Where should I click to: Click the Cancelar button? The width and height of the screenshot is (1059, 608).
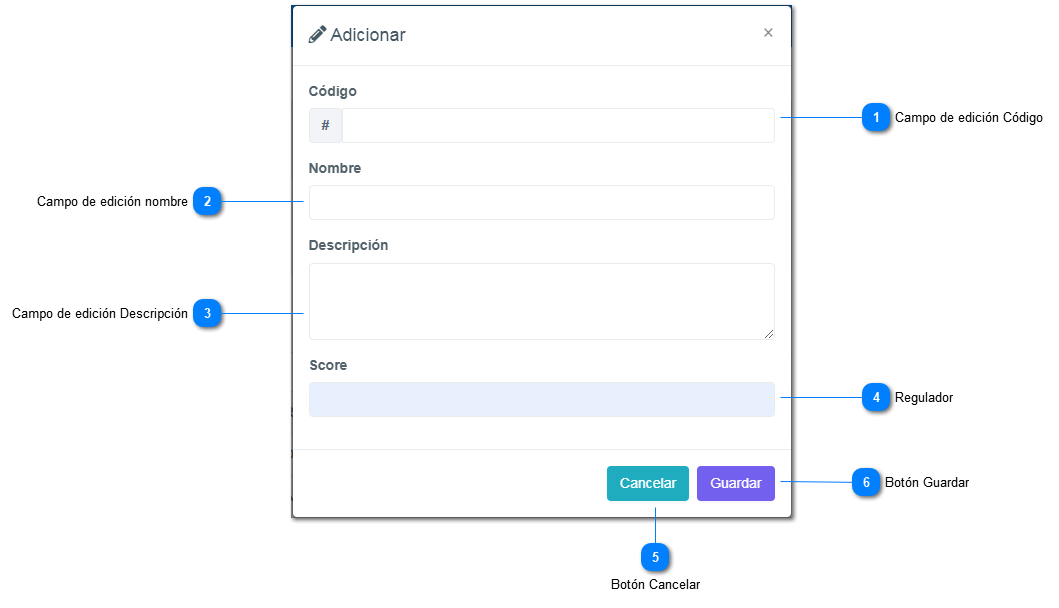point(648,483)
